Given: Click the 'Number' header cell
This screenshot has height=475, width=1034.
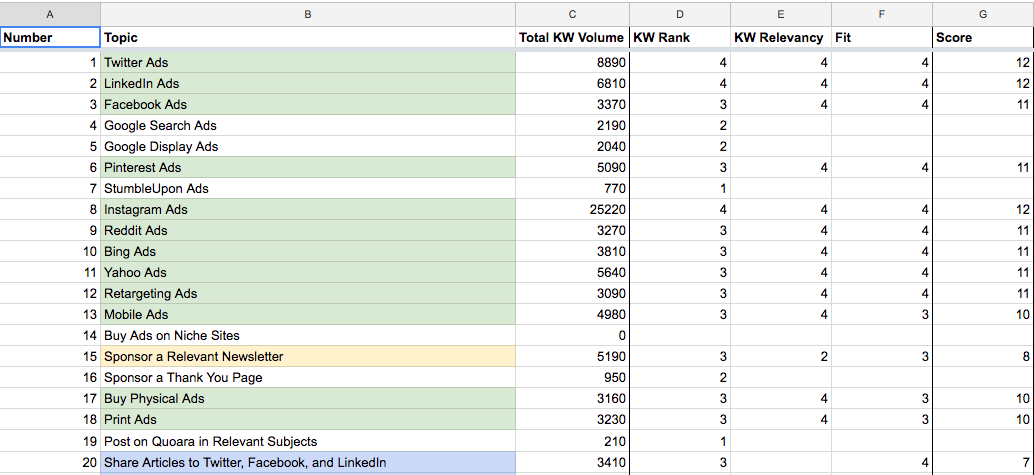Looking at the screenshot, I should click(x=50, y=38).
